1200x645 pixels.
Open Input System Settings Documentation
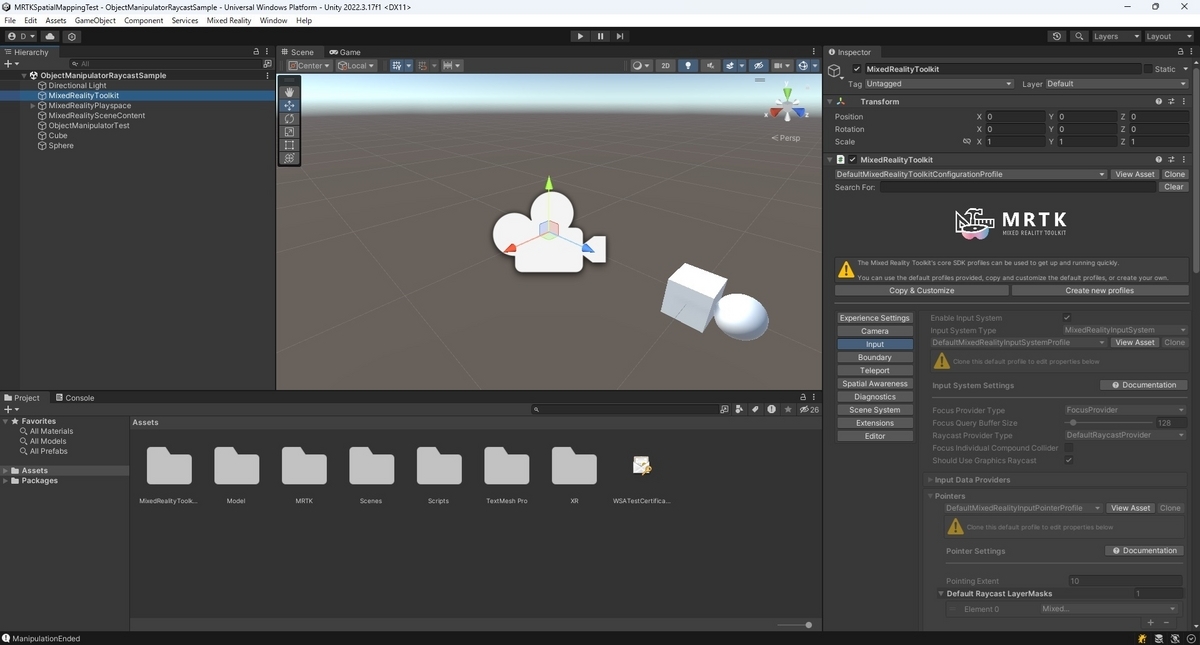click(x=1144, y=385)
